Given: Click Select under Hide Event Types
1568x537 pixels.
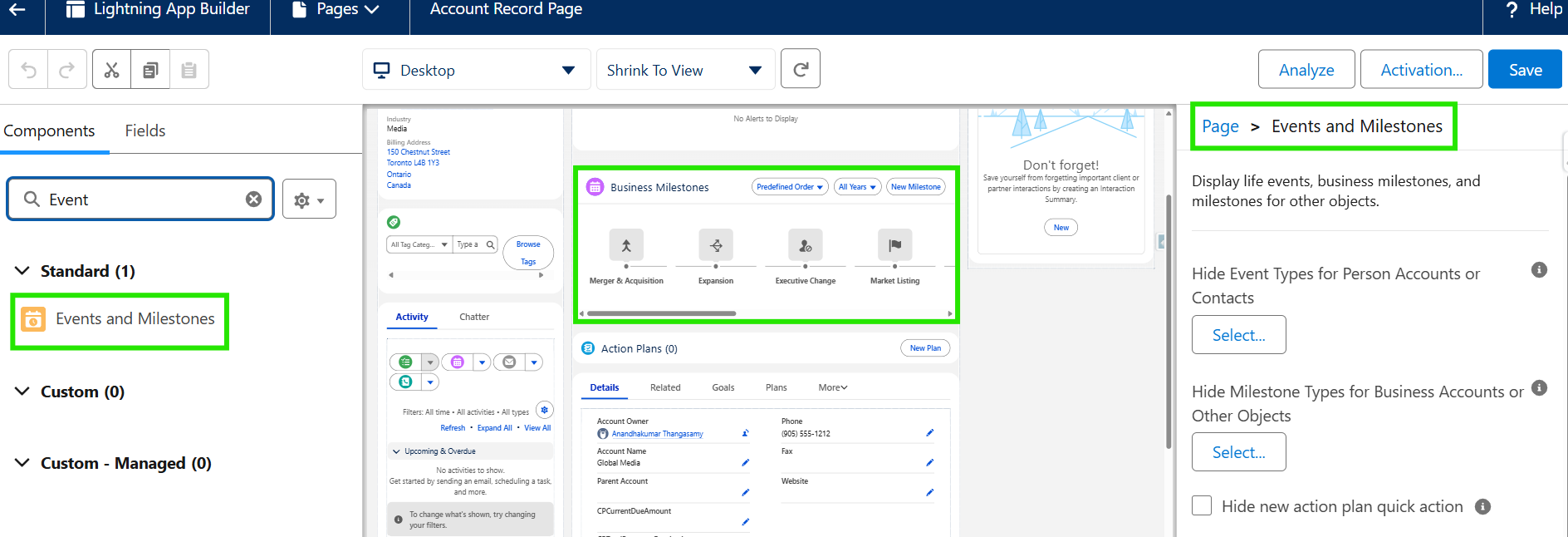Looking at the screenshot, I should [1239, 335].
